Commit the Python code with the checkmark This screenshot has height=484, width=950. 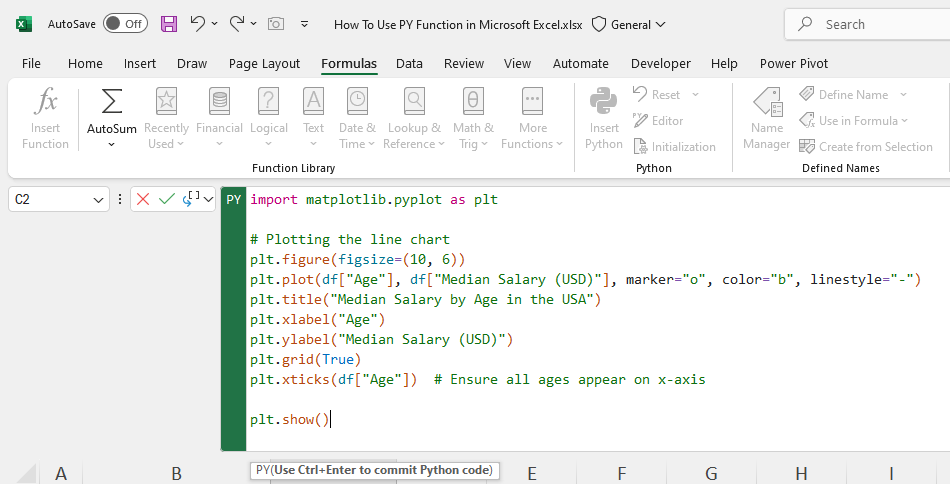[166, 199]
